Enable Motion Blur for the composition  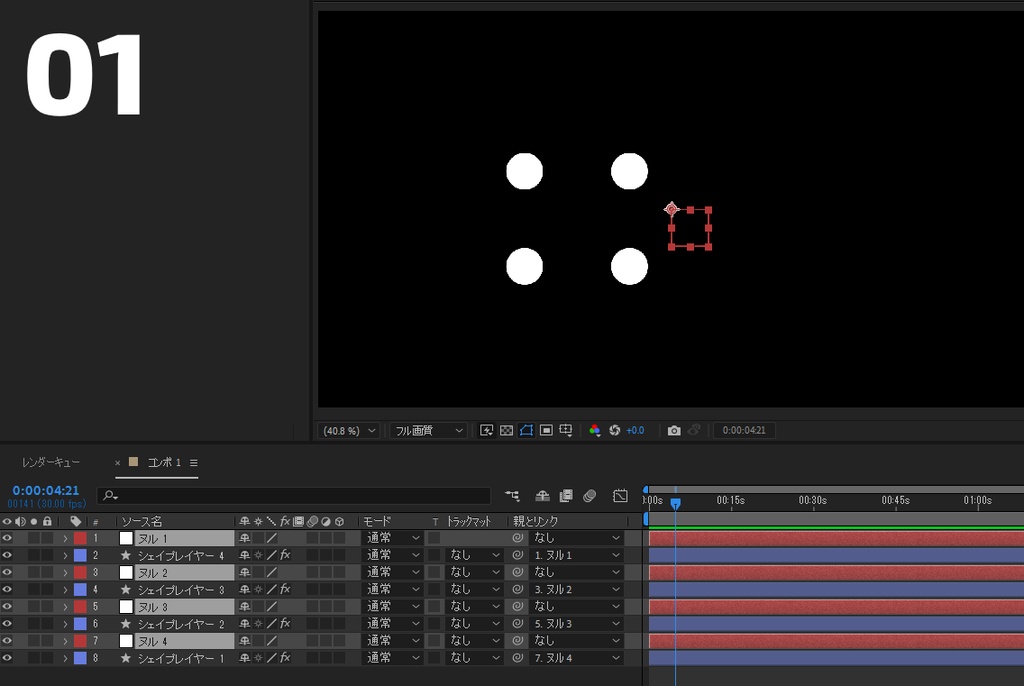(590, 496)
